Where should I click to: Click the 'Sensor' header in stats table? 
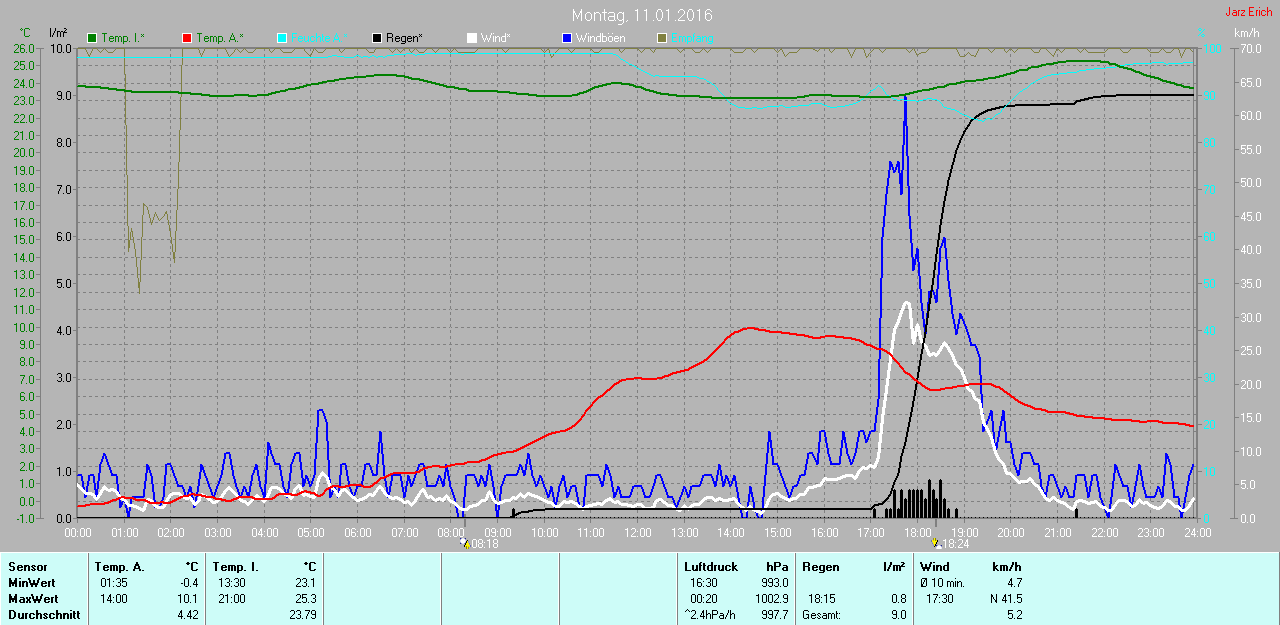[27, 567]
